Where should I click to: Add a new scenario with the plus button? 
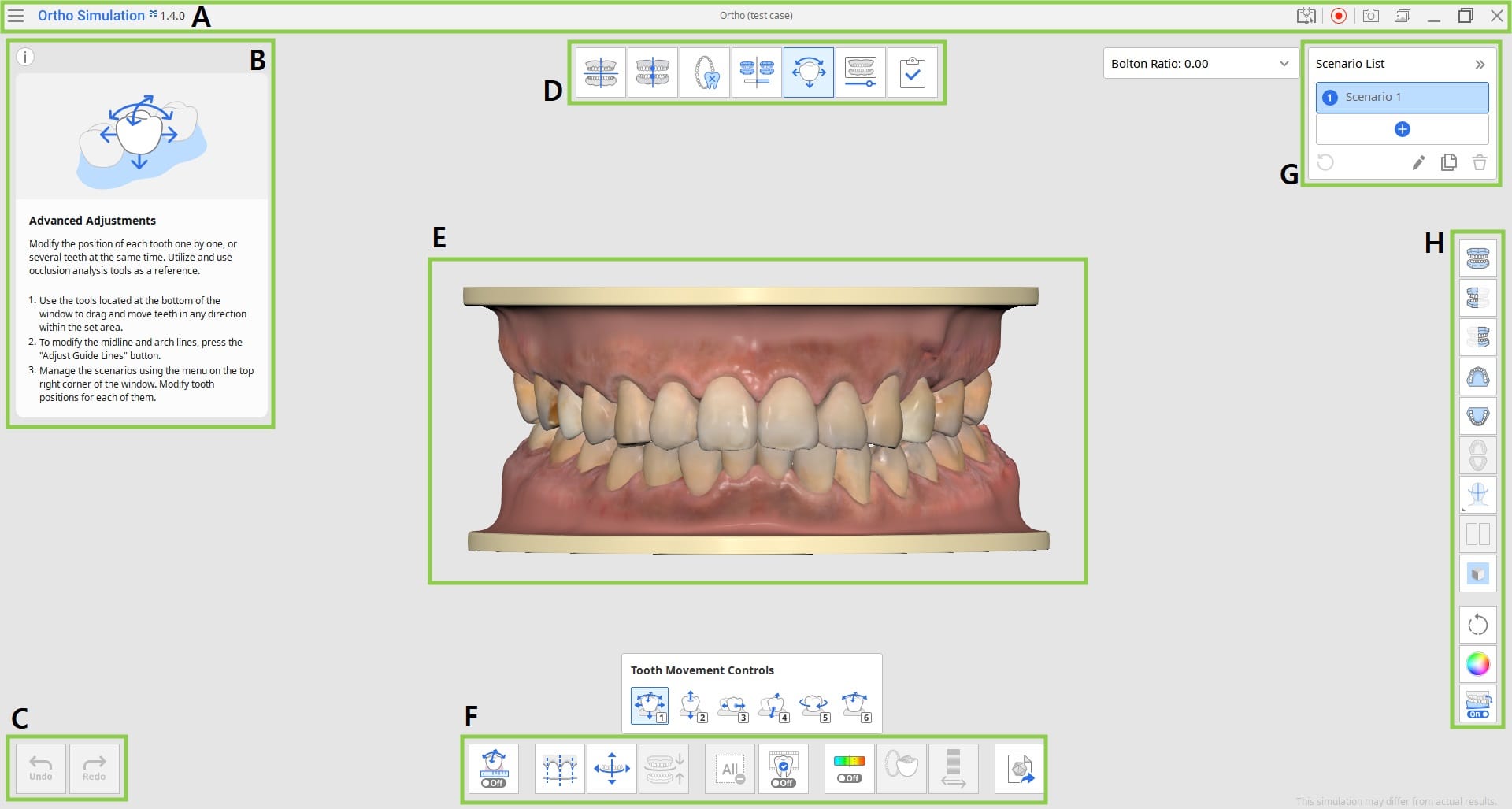click(1402, 129)
